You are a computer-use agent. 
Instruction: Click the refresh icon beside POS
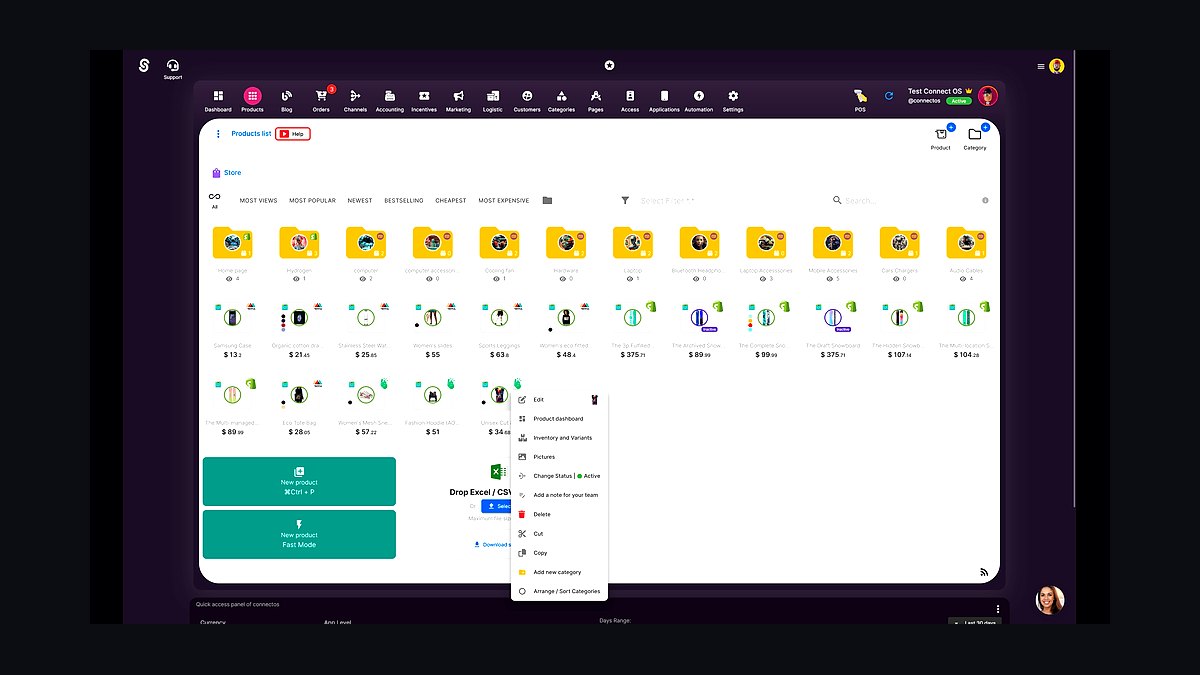(889, 96)
